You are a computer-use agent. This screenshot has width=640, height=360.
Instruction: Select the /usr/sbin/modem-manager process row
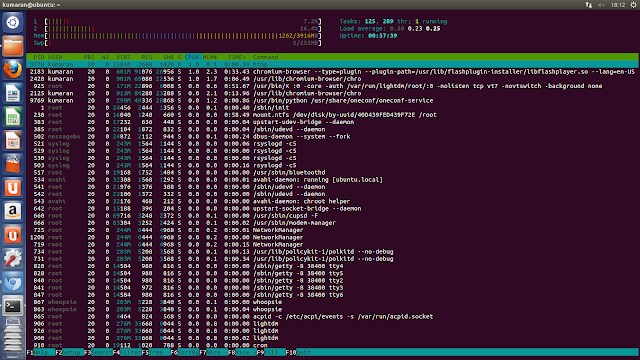point(332,223)
